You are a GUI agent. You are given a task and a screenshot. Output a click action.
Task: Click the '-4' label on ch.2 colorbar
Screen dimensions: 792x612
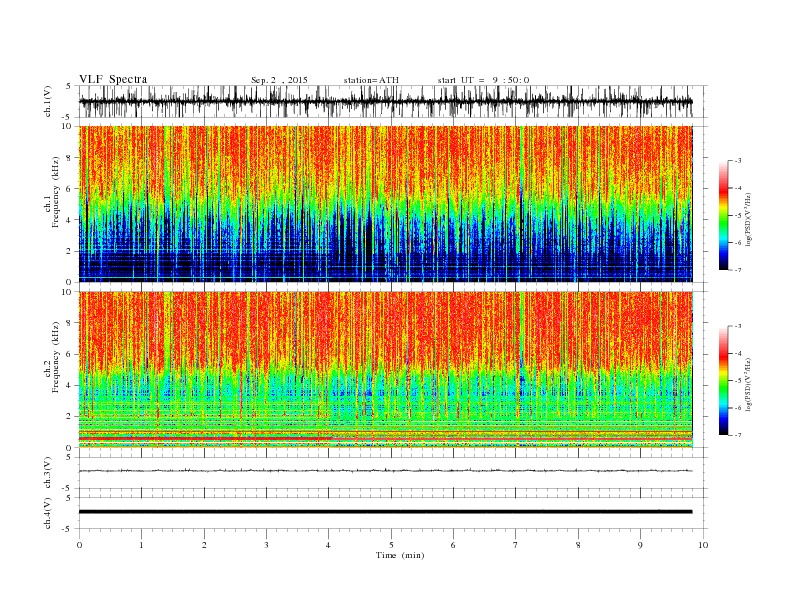tap(737, 353)
